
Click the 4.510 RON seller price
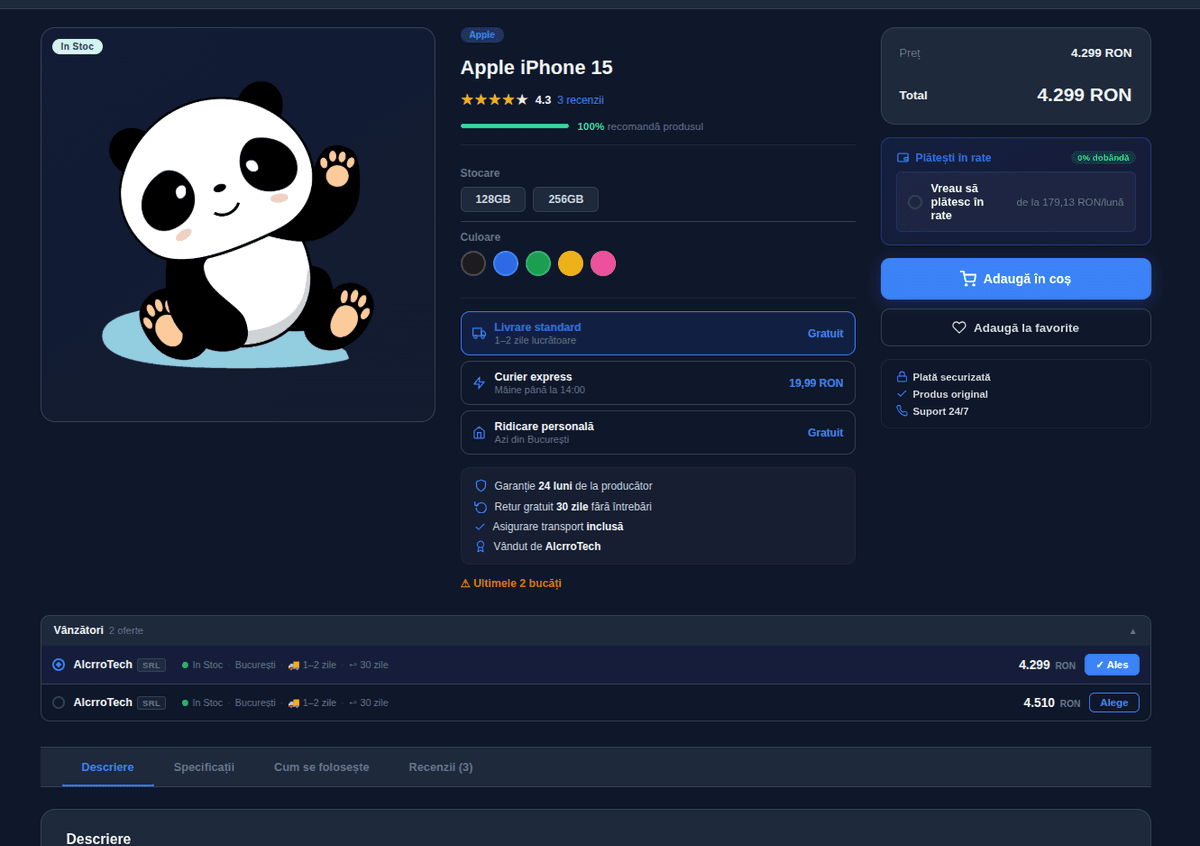pos(1052,703)
